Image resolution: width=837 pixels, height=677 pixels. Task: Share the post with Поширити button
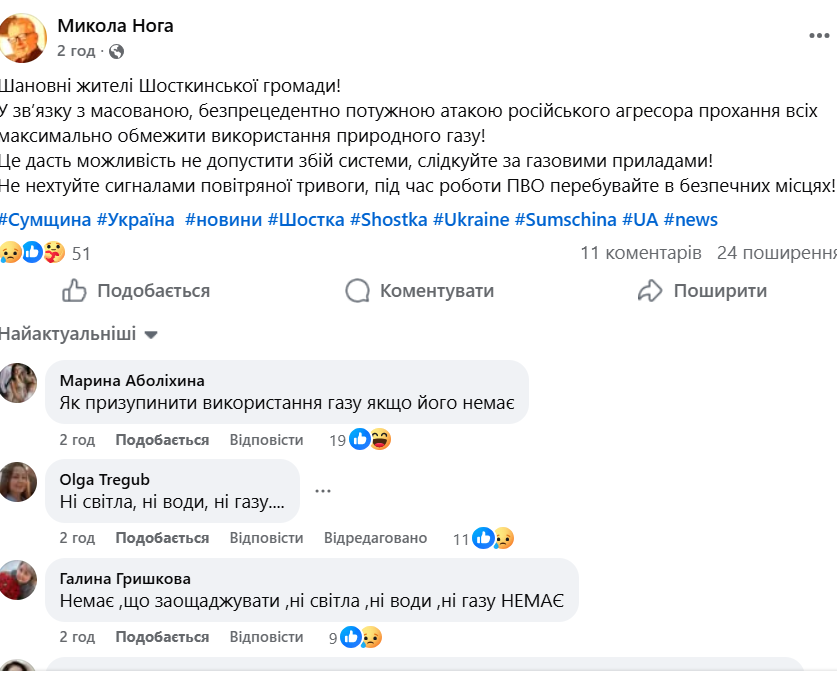point(702,291)
